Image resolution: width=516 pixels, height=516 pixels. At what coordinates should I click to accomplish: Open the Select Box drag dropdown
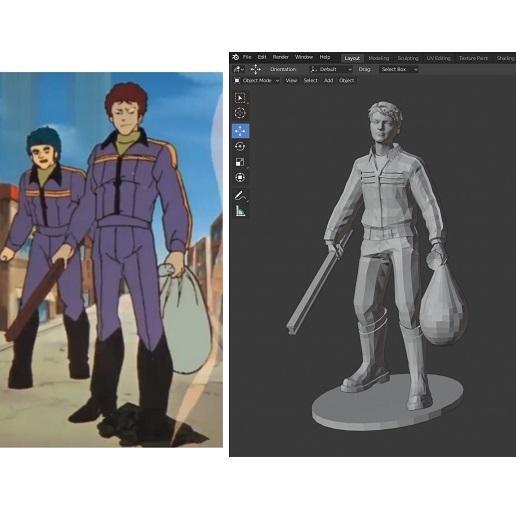point(399,69)
